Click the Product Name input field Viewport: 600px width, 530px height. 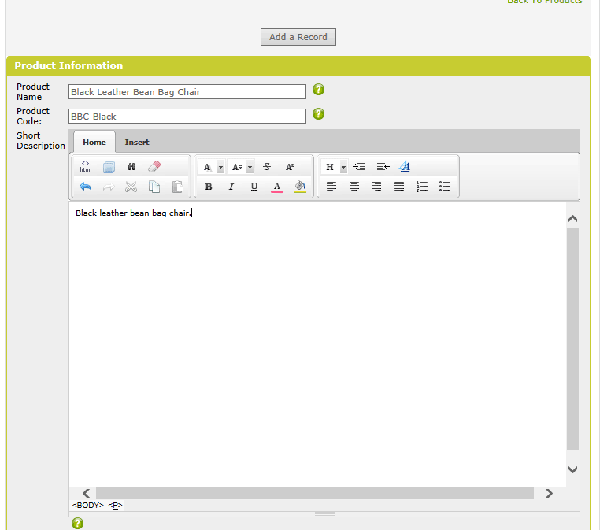tap(187, 92)
